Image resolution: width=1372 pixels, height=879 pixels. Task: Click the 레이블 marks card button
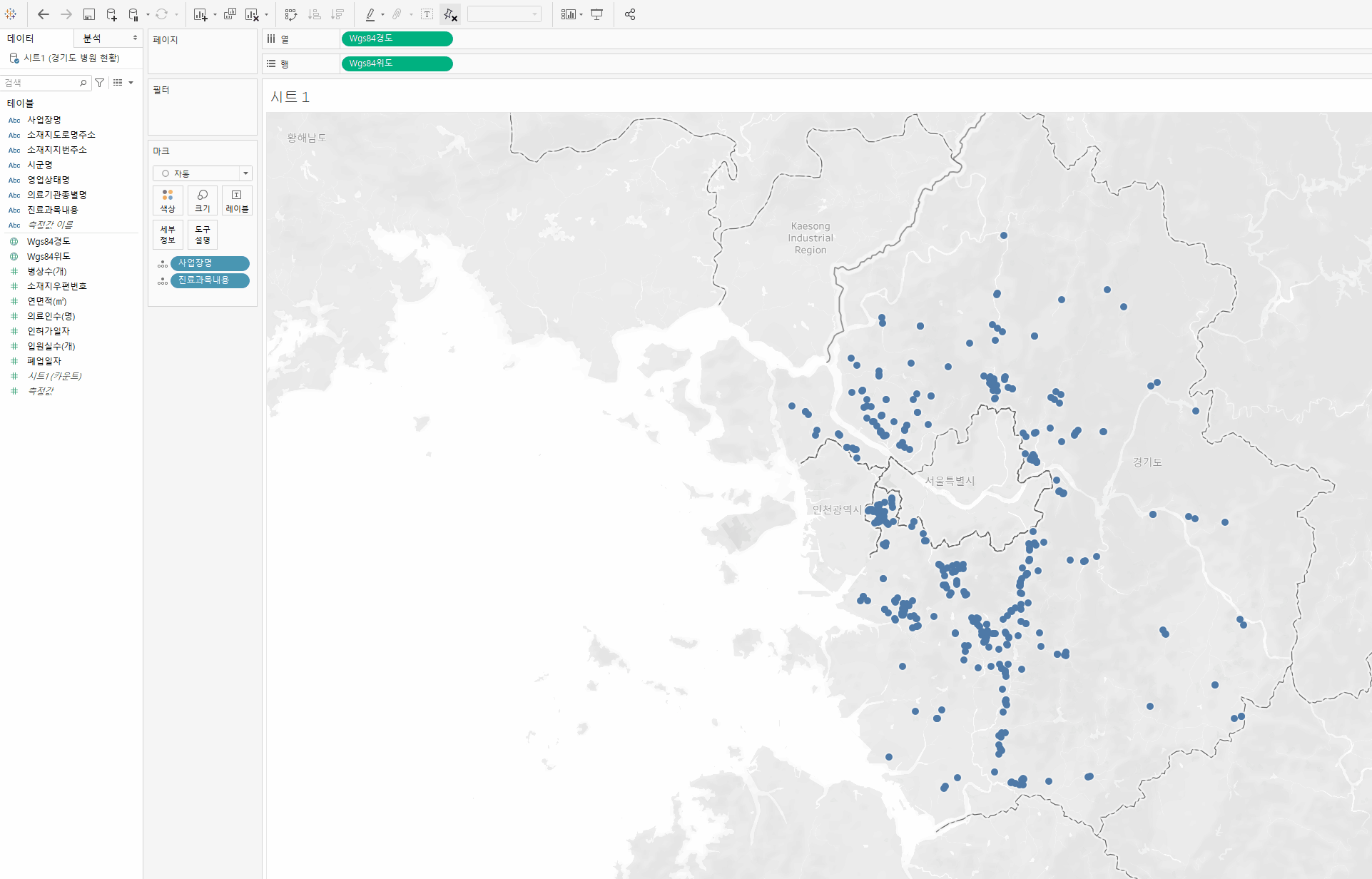tap(237, 200)
